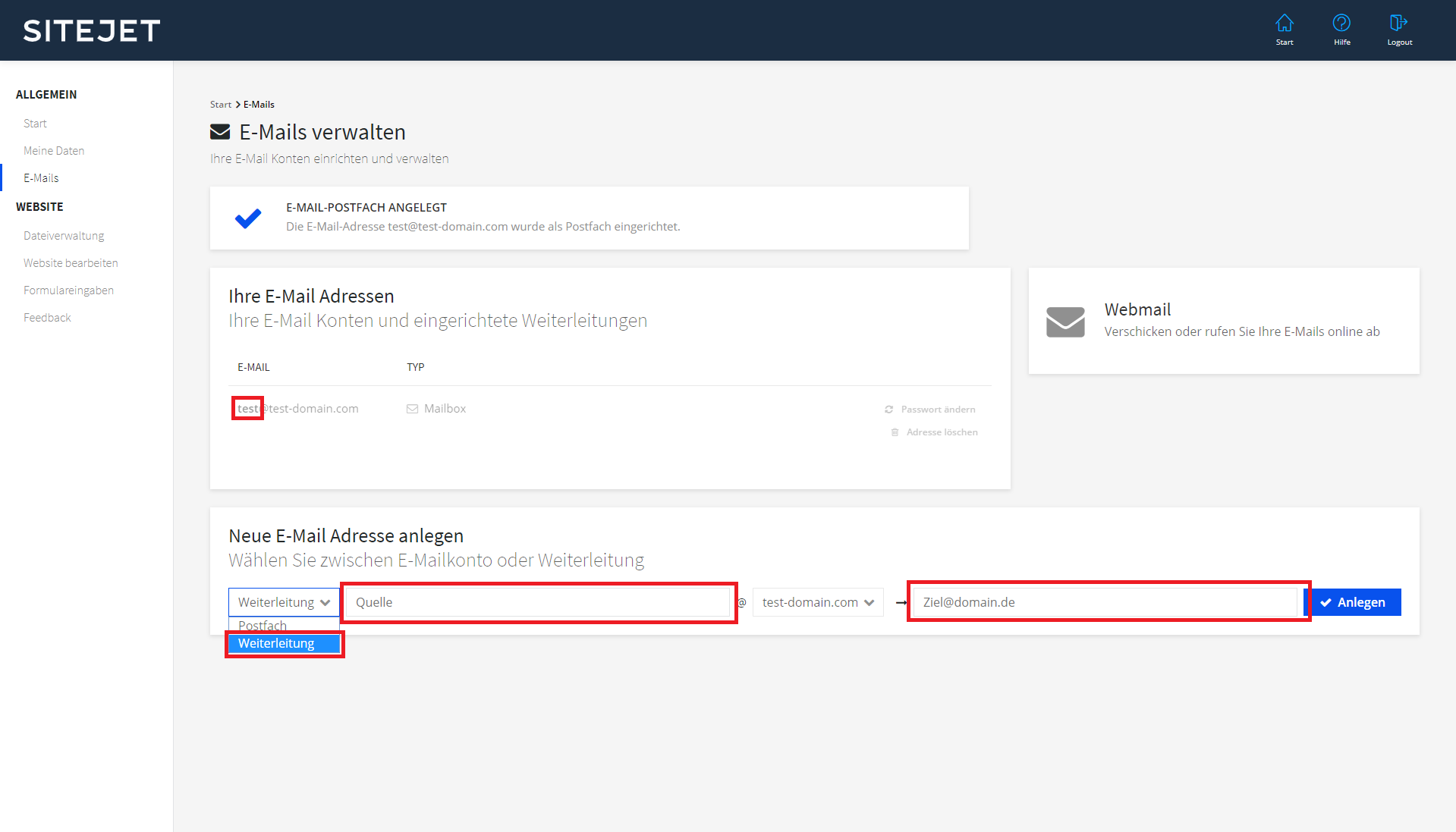1456x832 pixels.
Task: Open Hilfe via question mark icon
Action: pos(1341,29)
